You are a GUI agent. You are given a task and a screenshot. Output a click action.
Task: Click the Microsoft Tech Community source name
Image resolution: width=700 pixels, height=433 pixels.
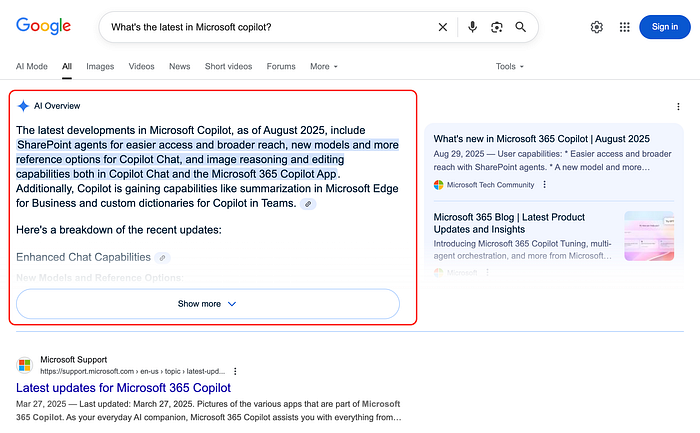tap(490, 185)
